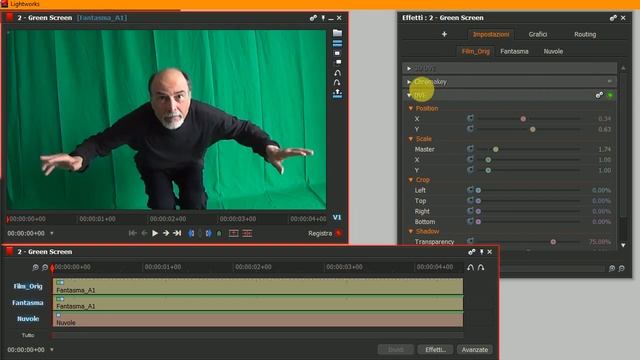Select the Fantasma effects sub-tab
Image resolution: width=640 pixels, height=360 pixels.
tap(514, 51)
